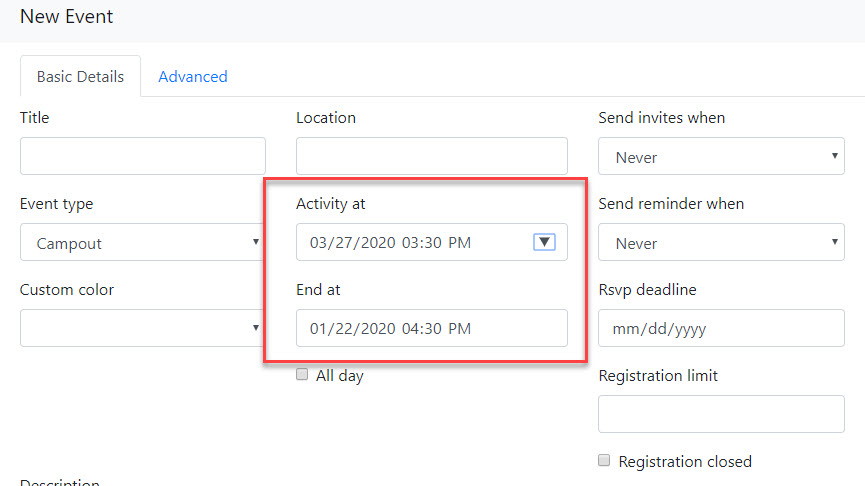Focus the Location input box
The width and height of the screenshot is (865, 486).
click(x=431, y=156)
